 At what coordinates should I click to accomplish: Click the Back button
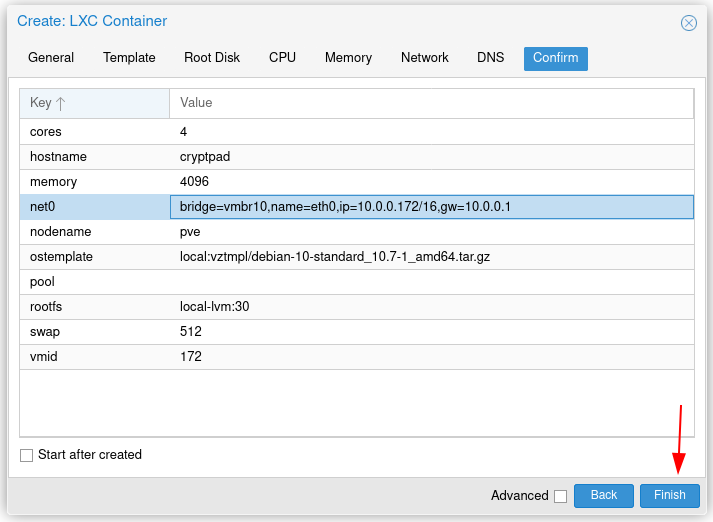[603, 495]
